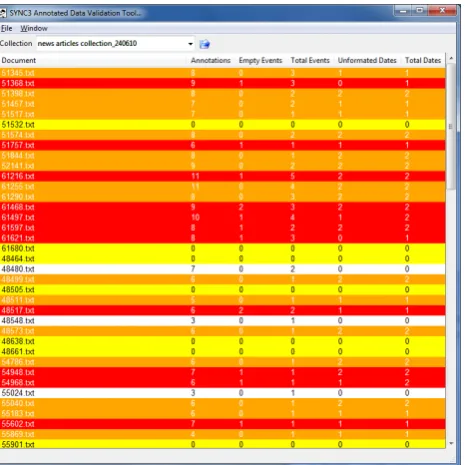Click Annotations value 3 in row 55024.txt
The image size is (465, 465).
click(193, 393)
